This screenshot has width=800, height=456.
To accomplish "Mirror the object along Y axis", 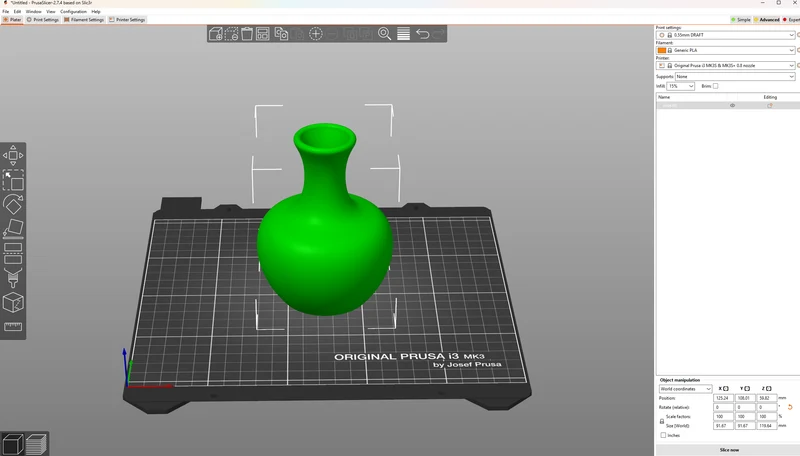I will [745, 389].
